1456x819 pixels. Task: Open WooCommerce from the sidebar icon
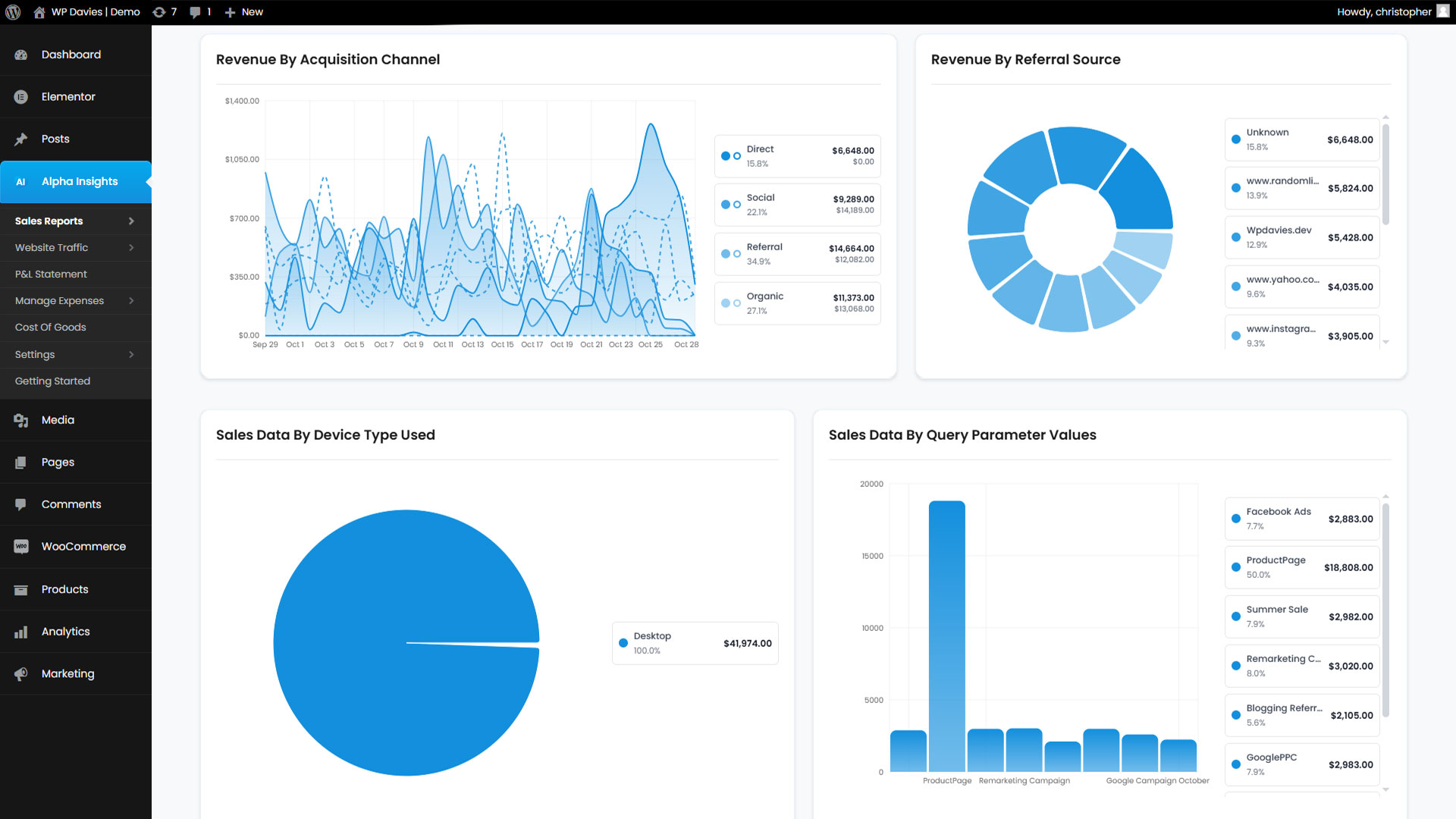click(21, 547)
